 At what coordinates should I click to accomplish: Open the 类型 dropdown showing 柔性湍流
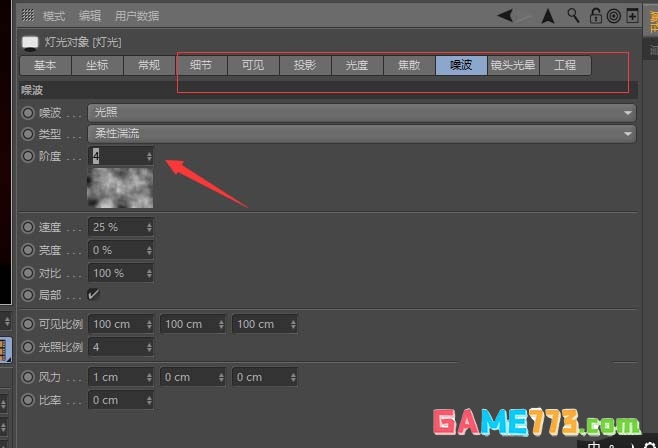tap(362, 134)
